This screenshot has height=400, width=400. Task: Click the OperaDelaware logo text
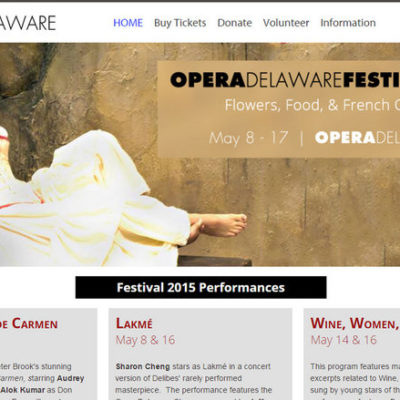(x=28, y=23)
